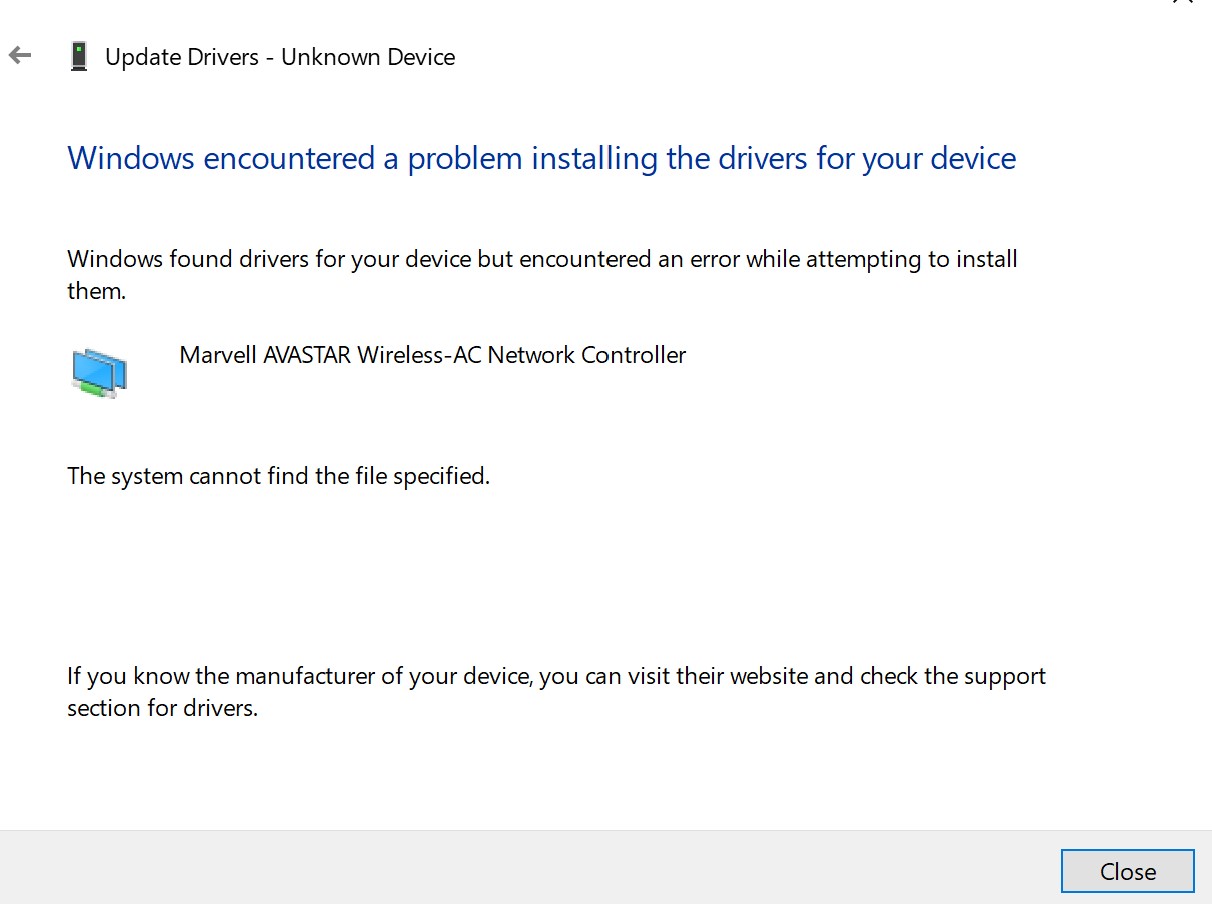Click the word 'website' in the footer text
The height and width of the screenshot is (904, 1212).
tap(769, 676)
